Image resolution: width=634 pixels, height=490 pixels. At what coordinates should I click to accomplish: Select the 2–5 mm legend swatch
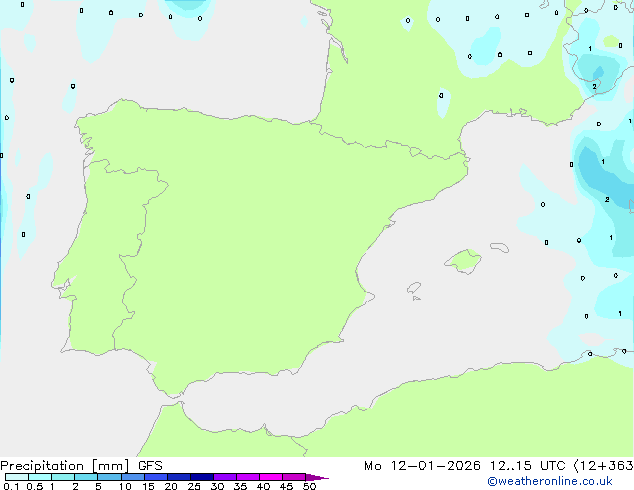(86, 477)
